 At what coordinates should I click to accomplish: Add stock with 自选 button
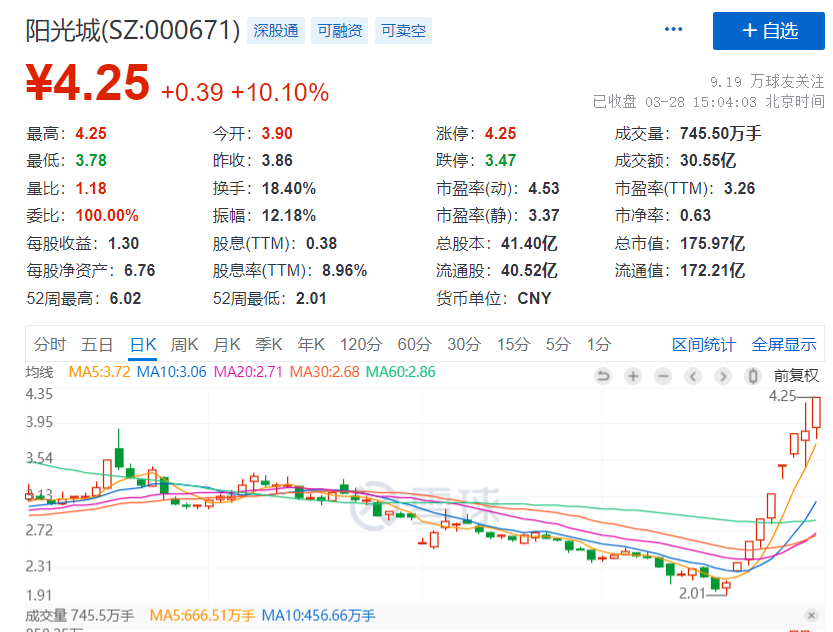tap(769, 31)
